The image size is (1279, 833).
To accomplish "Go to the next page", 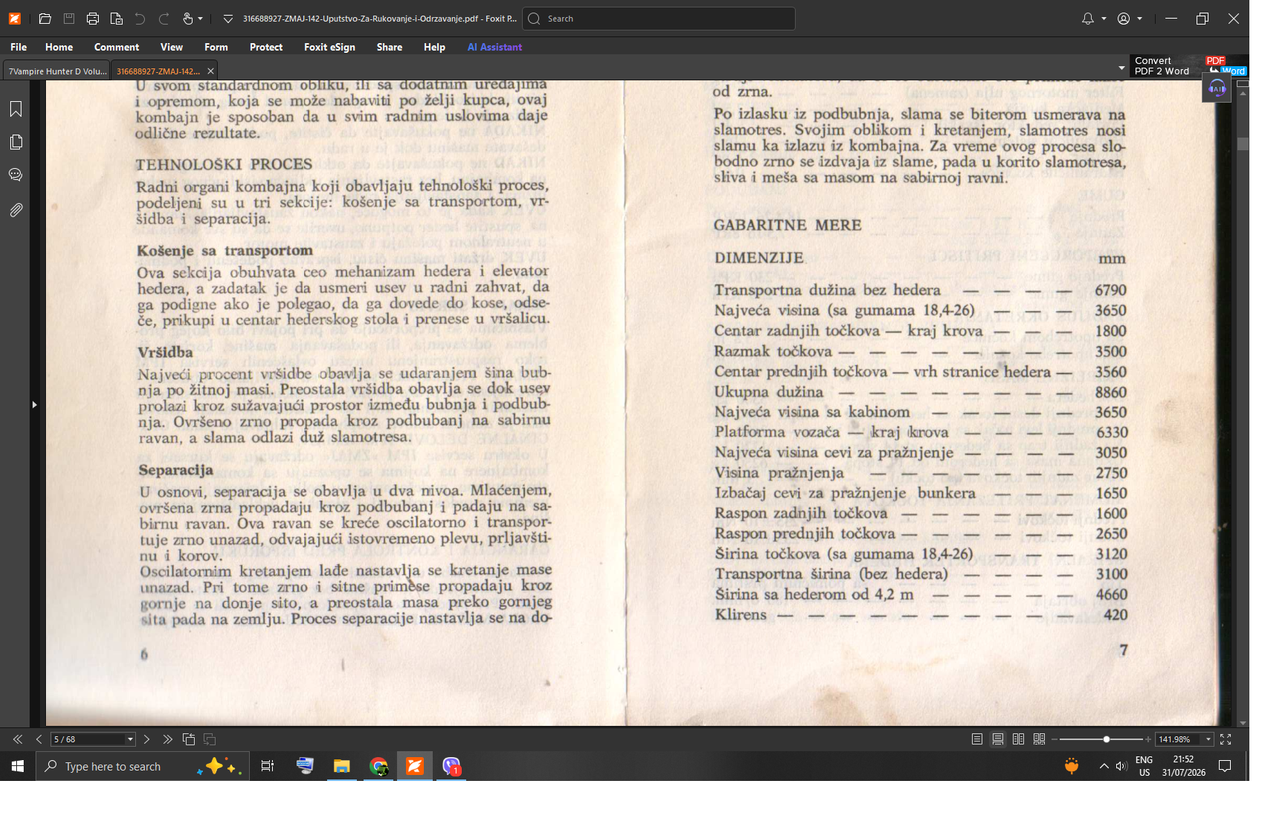I will (147, 739).
